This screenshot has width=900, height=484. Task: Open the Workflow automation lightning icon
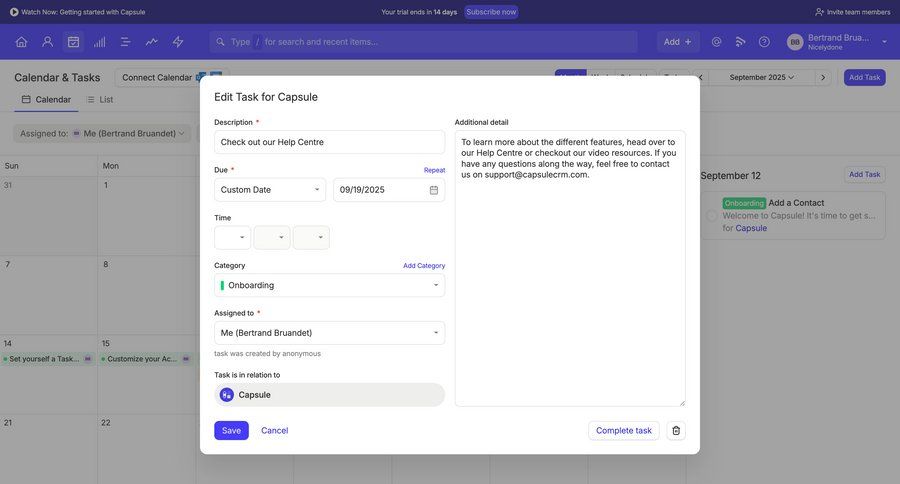(178, 42)
